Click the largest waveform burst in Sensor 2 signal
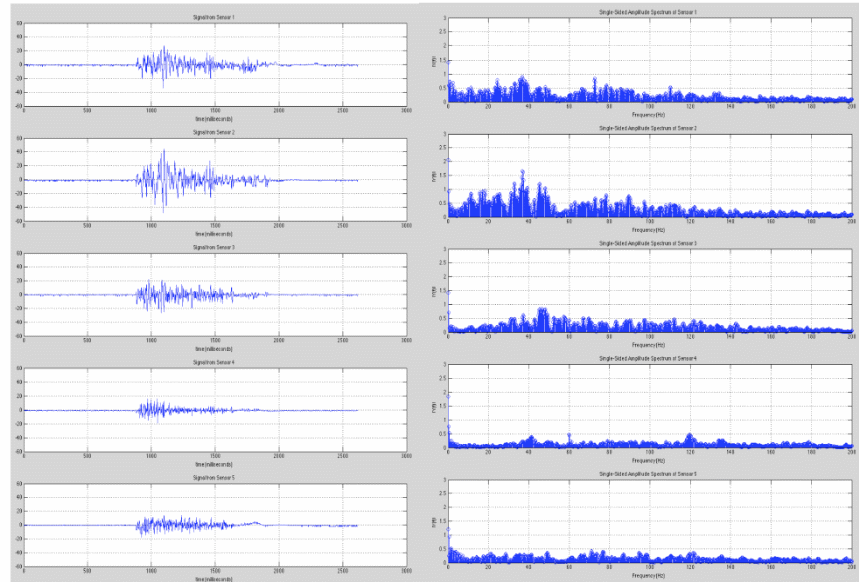859x582 pixels. [x=163, y=178]
